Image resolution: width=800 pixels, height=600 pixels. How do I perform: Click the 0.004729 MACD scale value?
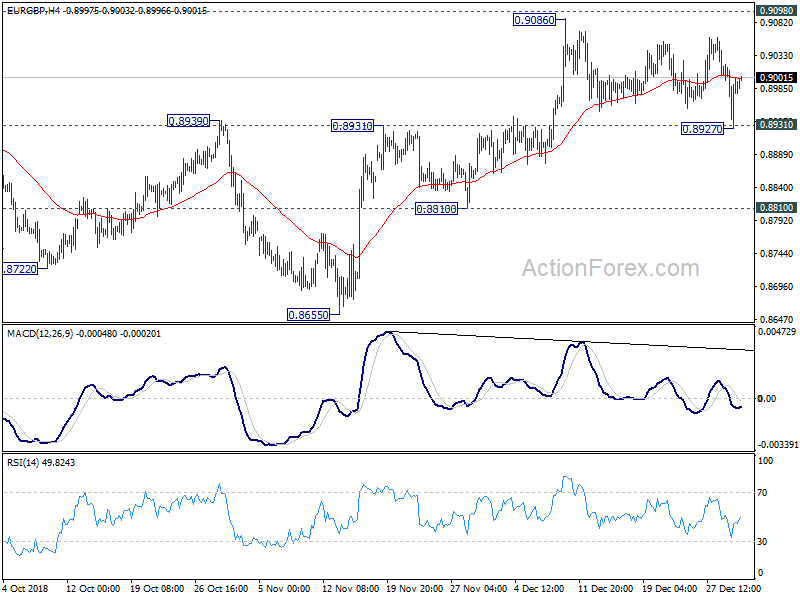point(777,332)
